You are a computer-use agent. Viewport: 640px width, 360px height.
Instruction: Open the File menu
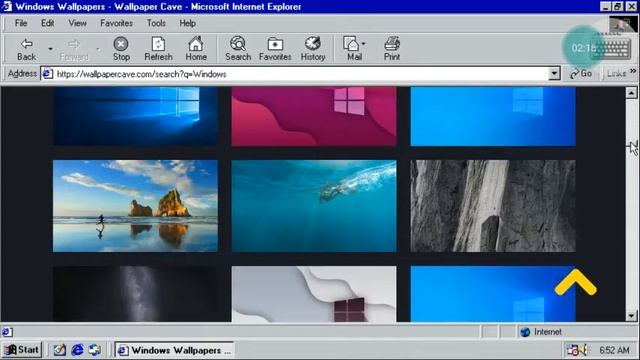pyautogui.click(x=21, y=23)
